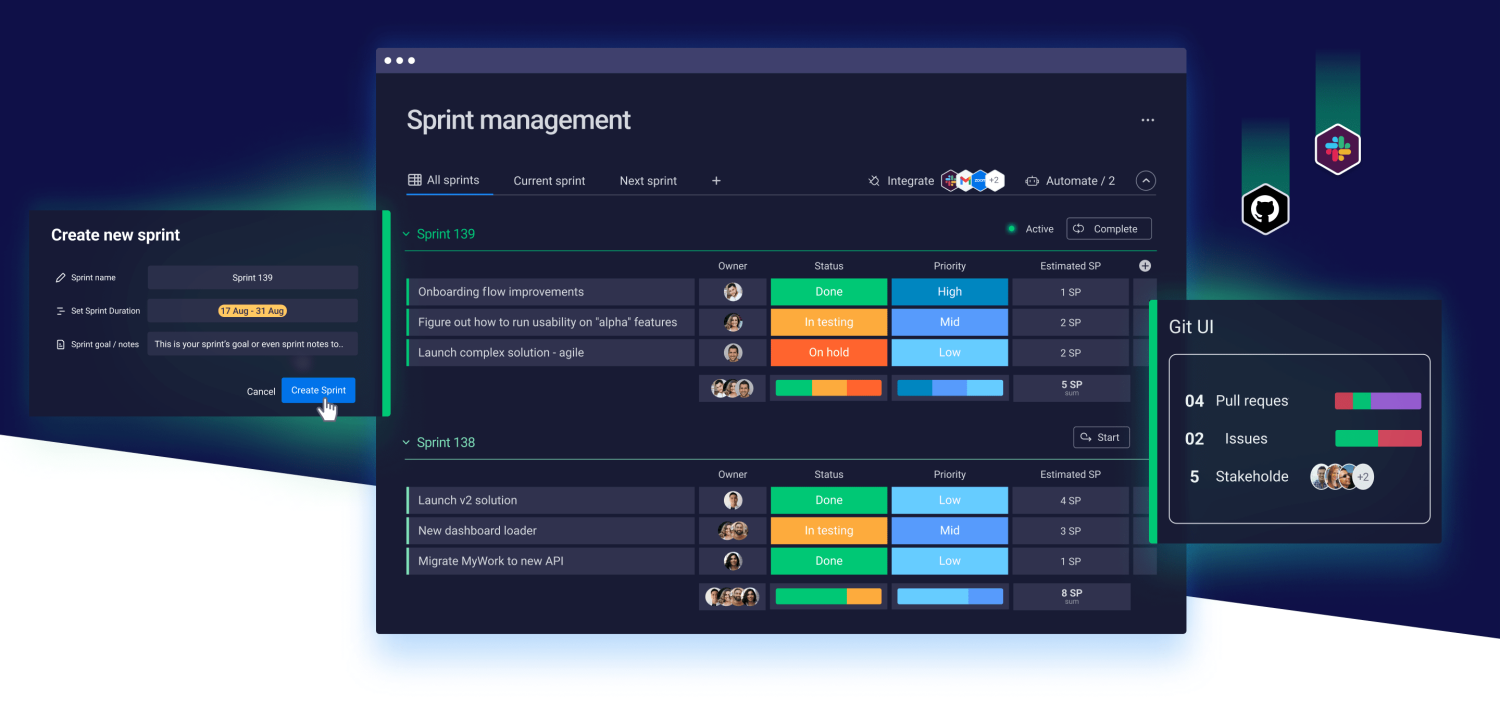
Task: Cancel the Create new sprint dialog
Action: click(x=261, y=392)
